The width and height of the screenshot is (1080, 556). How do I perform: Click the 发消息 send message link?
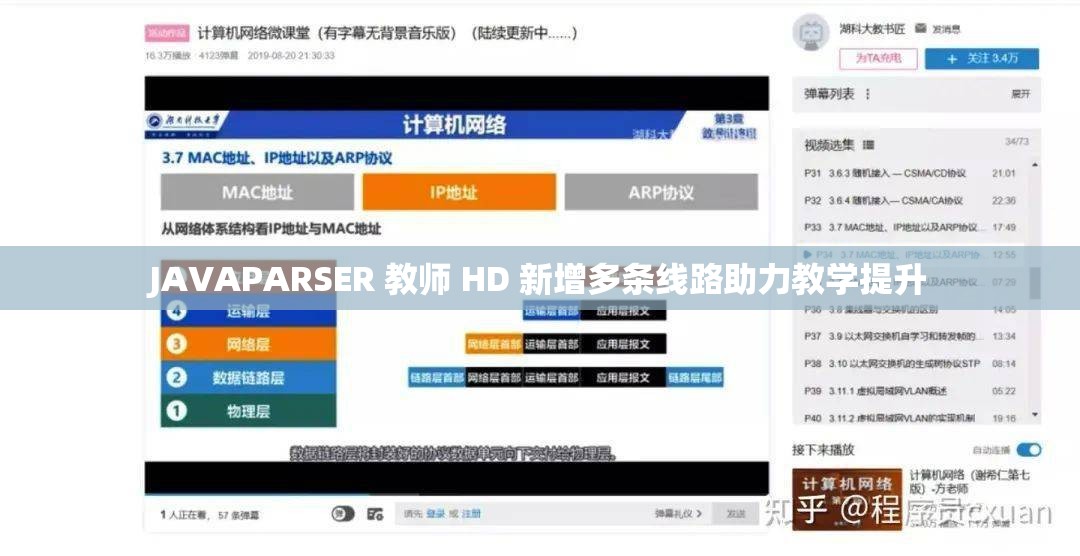pyautogui.click(x=946, y=29)
